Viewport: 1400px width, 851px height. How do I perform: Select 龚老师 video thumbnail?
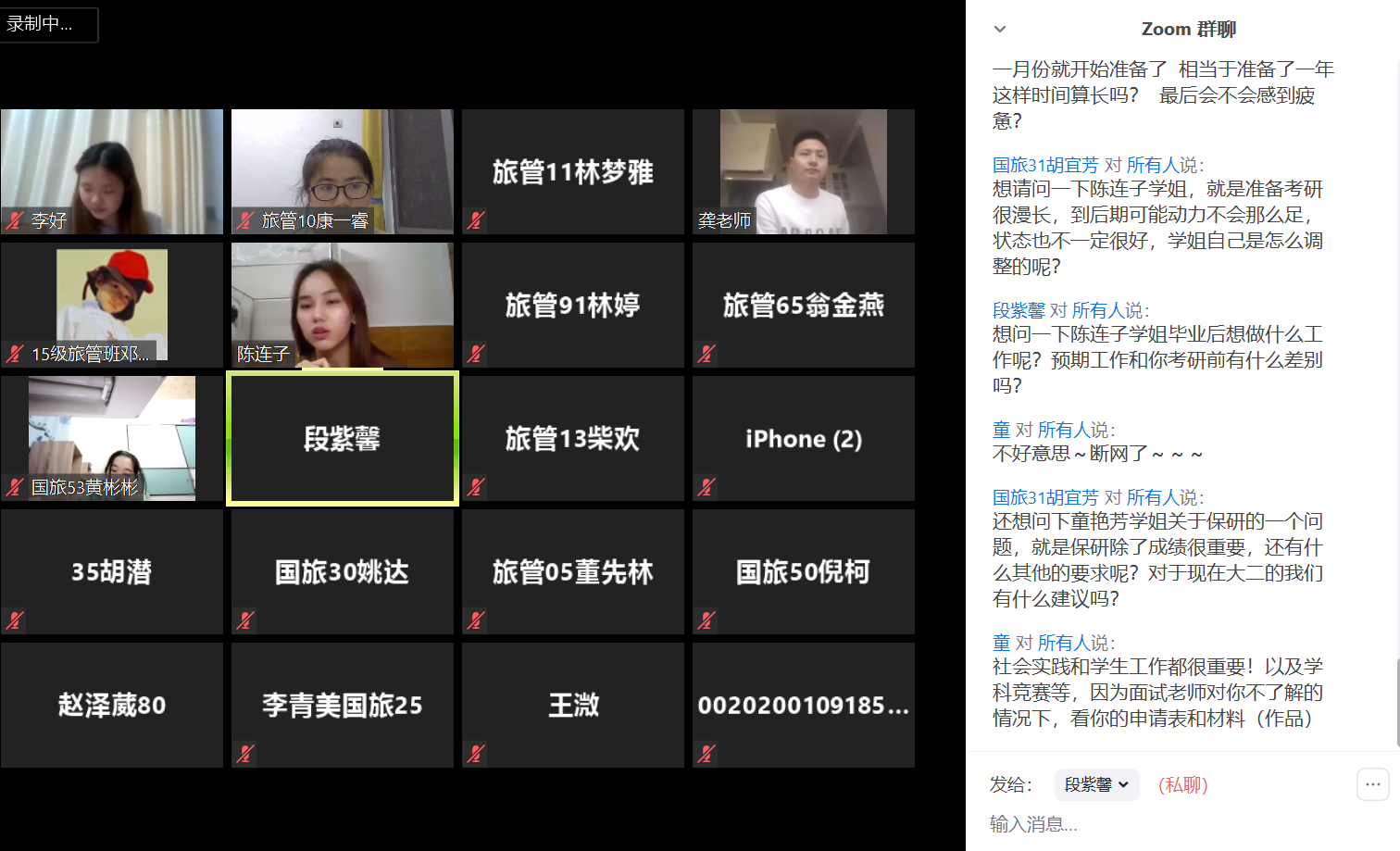(804, 171)
